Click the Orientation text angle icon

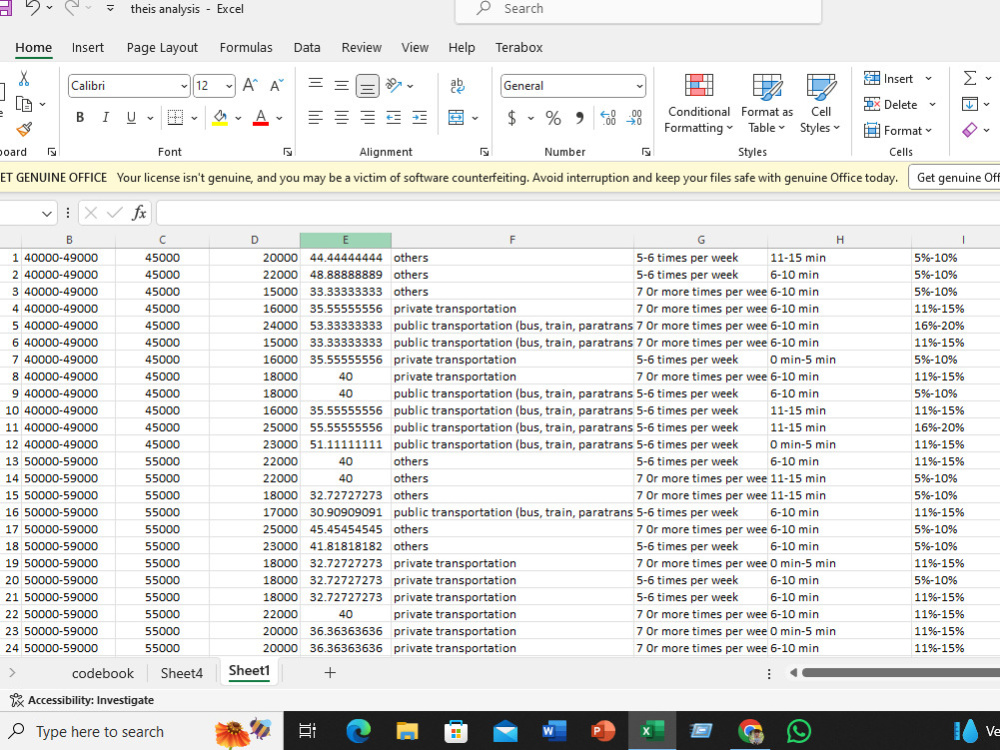(394, 85)
